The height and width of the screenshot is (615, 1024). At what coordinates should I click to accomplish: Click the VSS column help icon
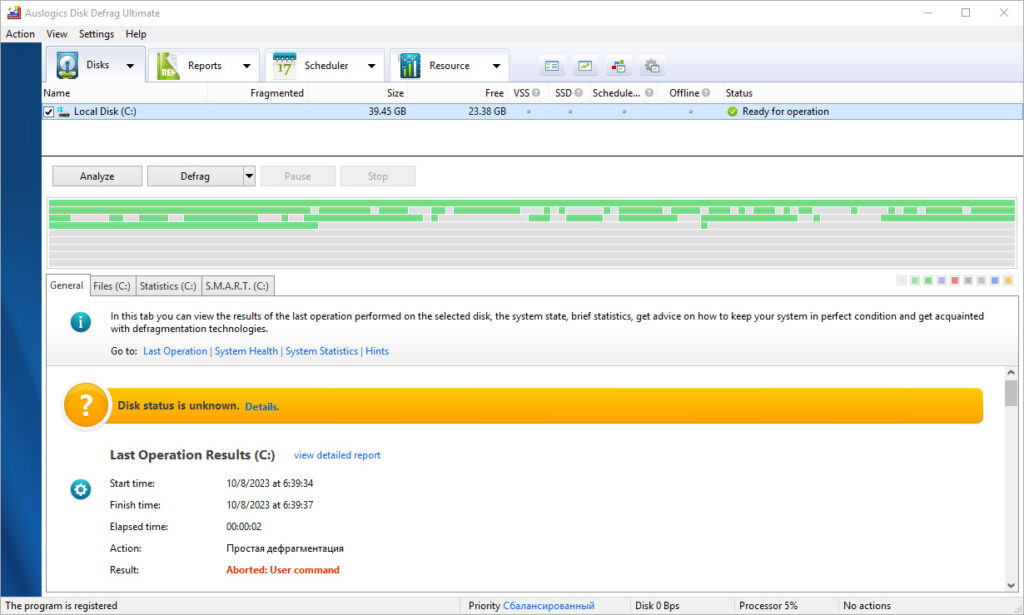click(x=536, y=93)
